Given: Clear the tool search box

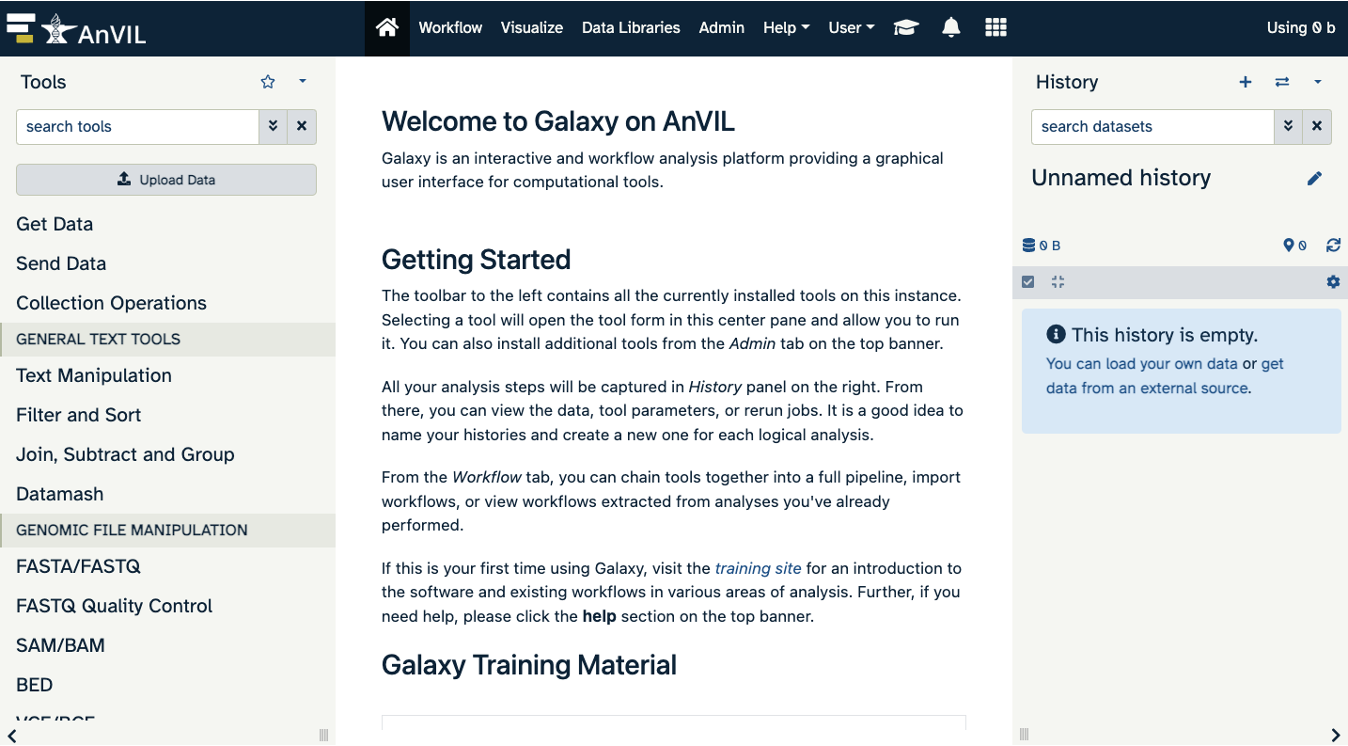Looking at the screenshot, I should coord(302,127).
